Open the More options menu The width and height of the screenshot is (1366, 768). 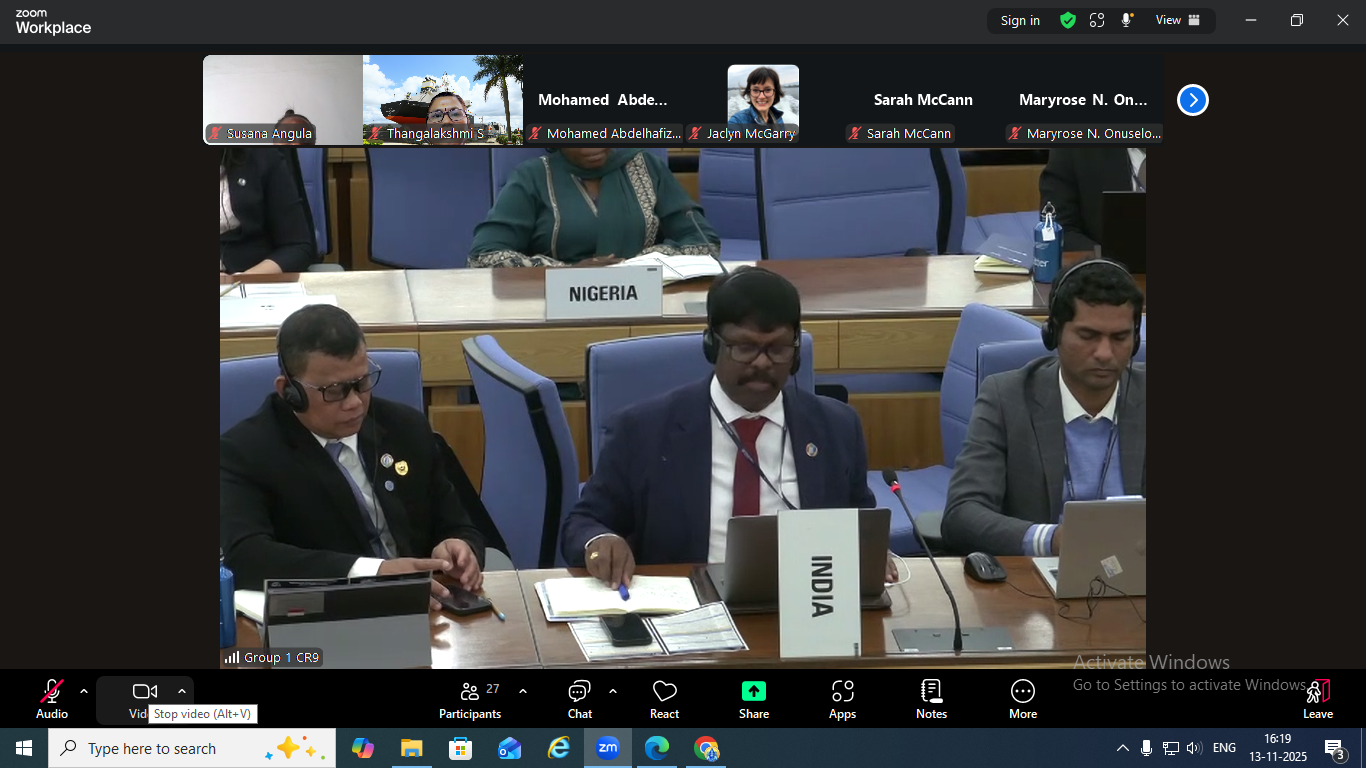click(1022, 699)
